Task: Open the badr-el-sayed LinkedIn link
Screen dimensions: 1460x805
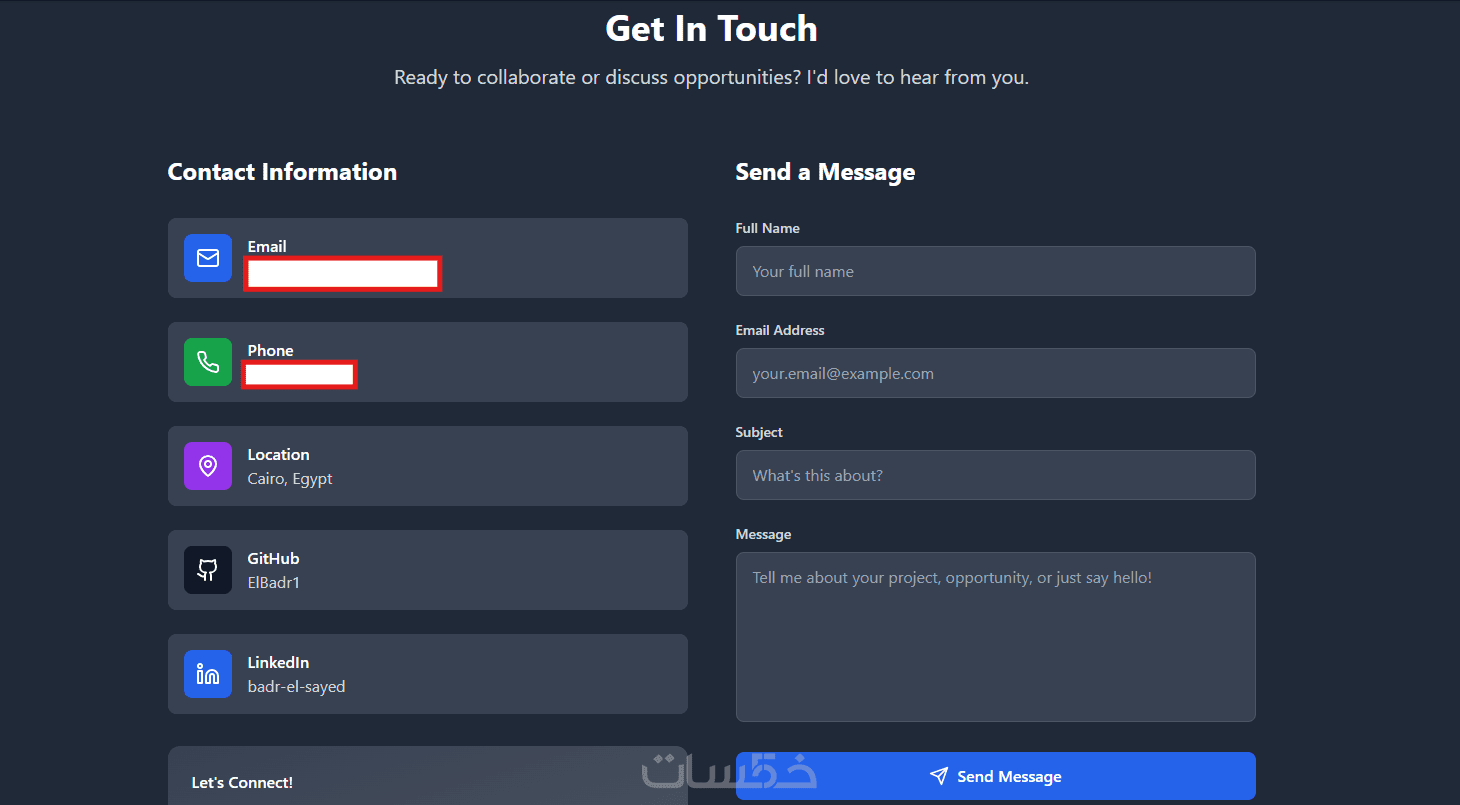Action: click(x=296, y=686)
